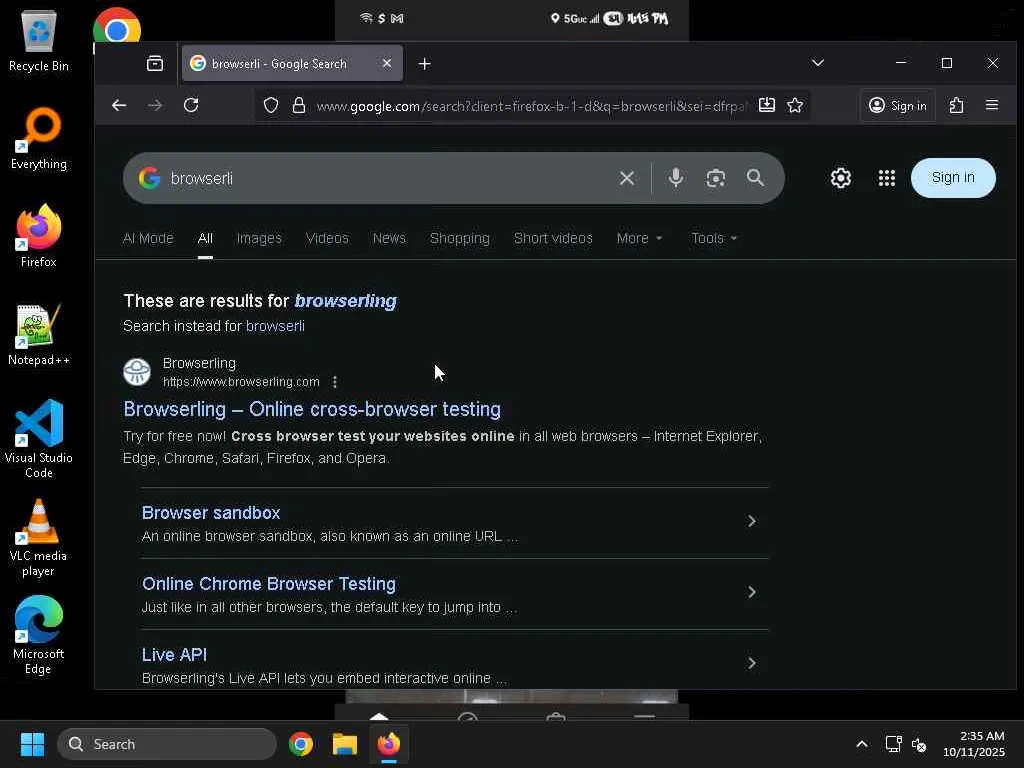1024x768 pixels.
Task: Click into Google search input field
Action: coord(389,178)
